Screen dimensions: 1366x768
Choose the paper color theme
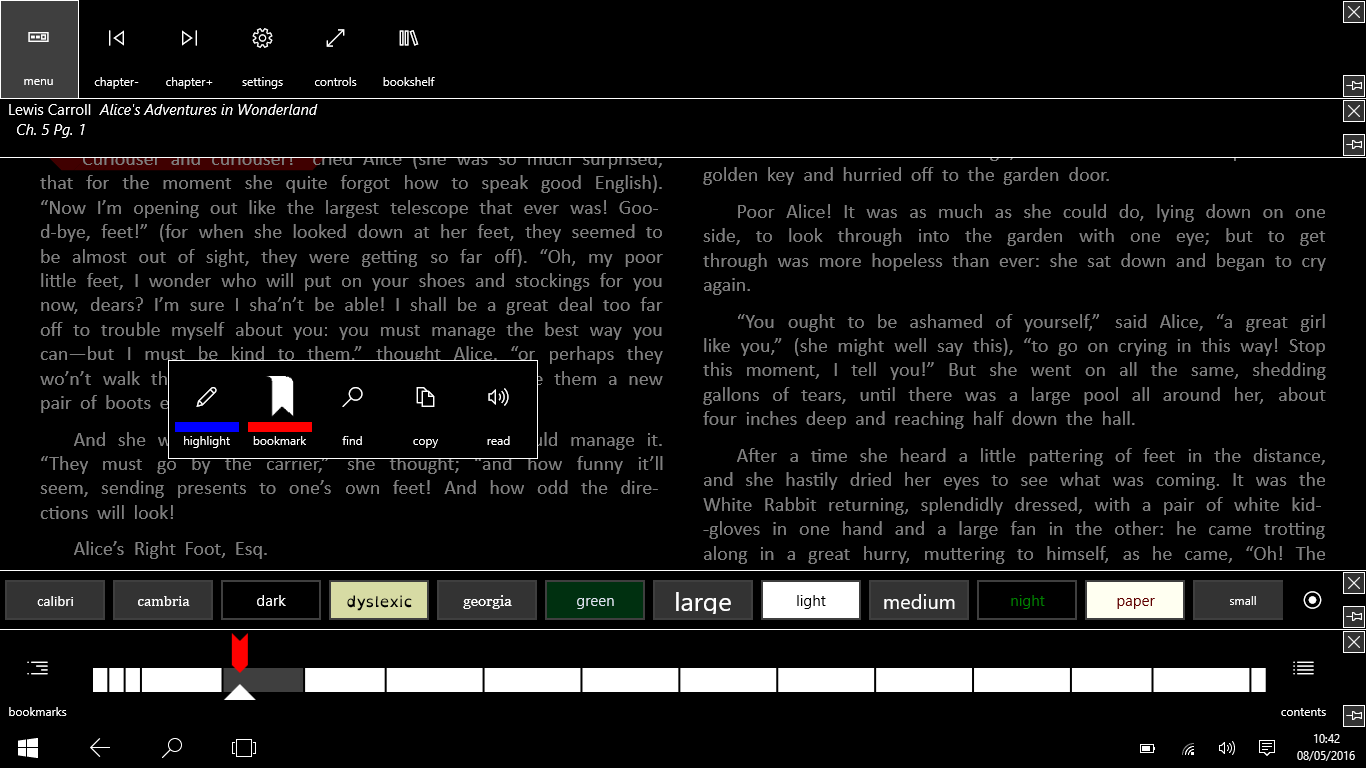tap(1134, 600)
